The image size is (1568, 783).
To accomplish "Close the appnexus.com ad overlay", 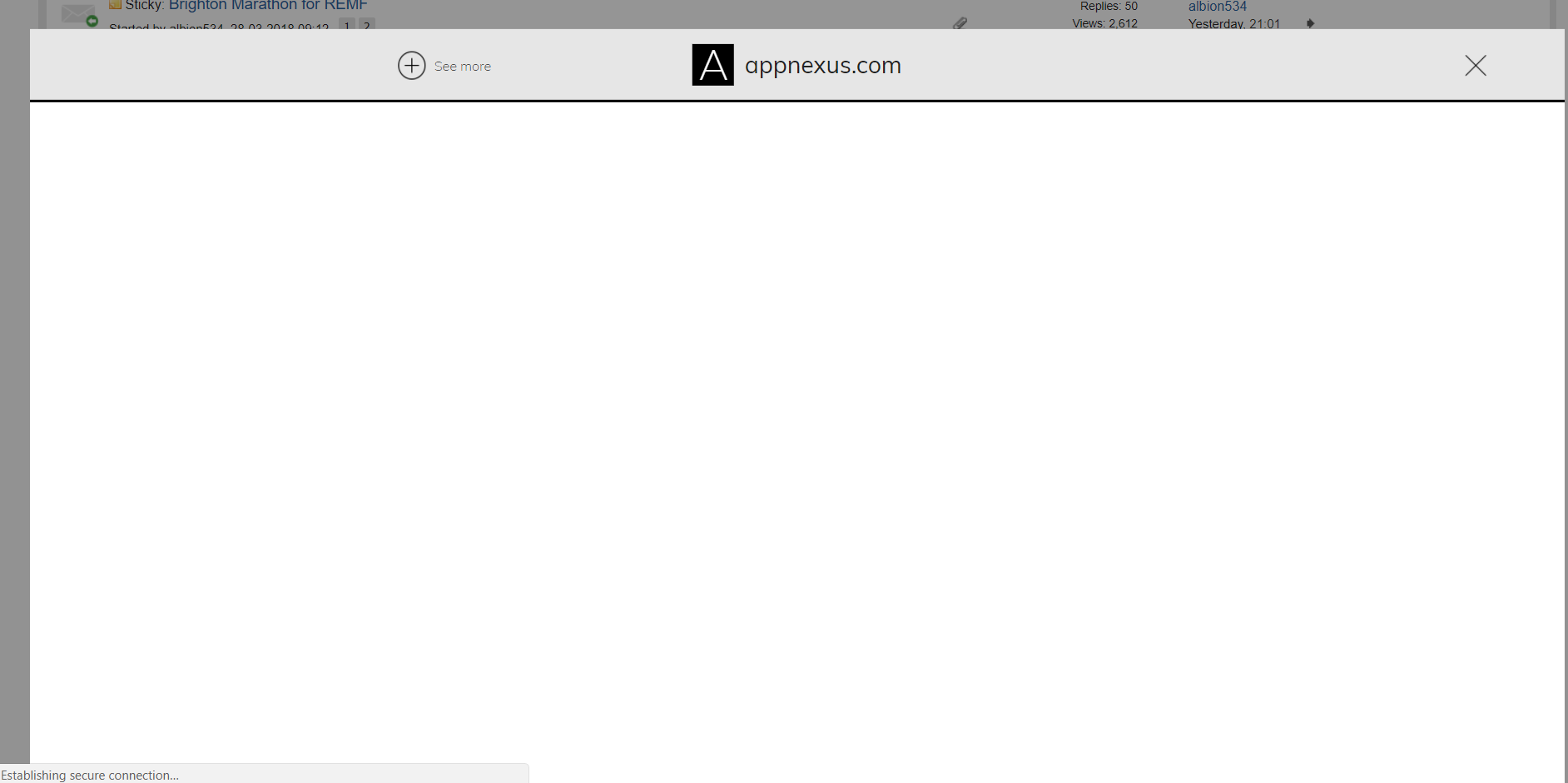I will 1475,65.
